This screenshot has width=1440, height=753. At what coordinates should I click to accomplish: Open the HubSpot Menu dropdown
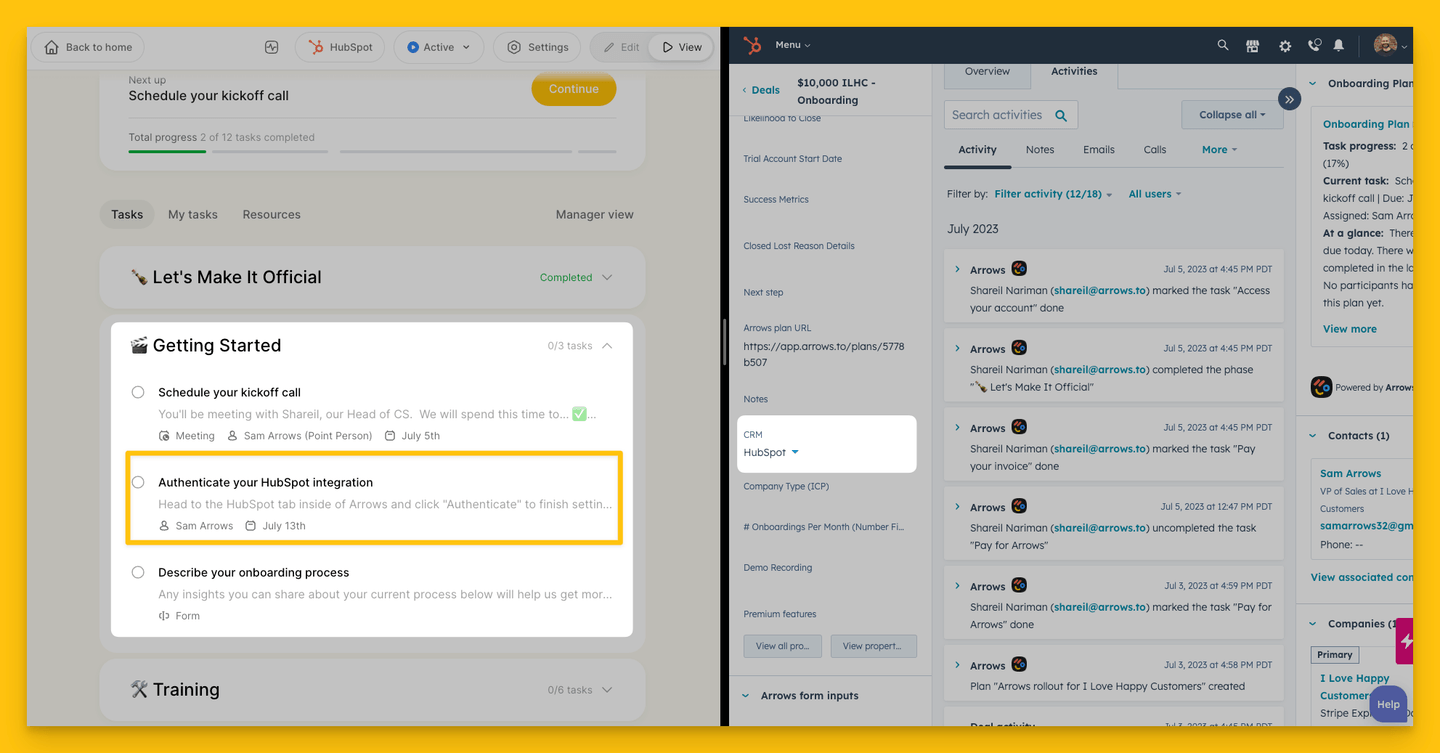[793, 45]
